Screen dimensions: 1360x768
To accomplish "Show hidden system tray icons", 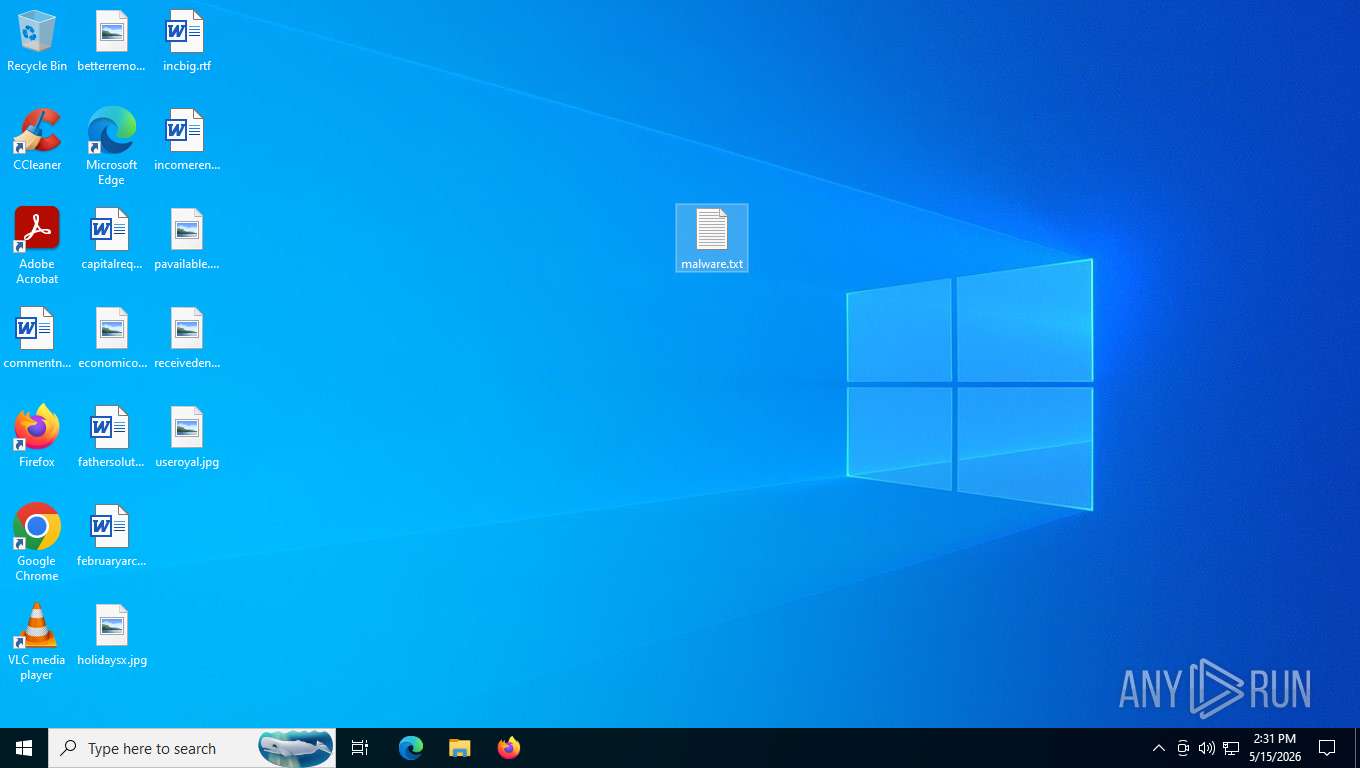I will point(1159,748).
